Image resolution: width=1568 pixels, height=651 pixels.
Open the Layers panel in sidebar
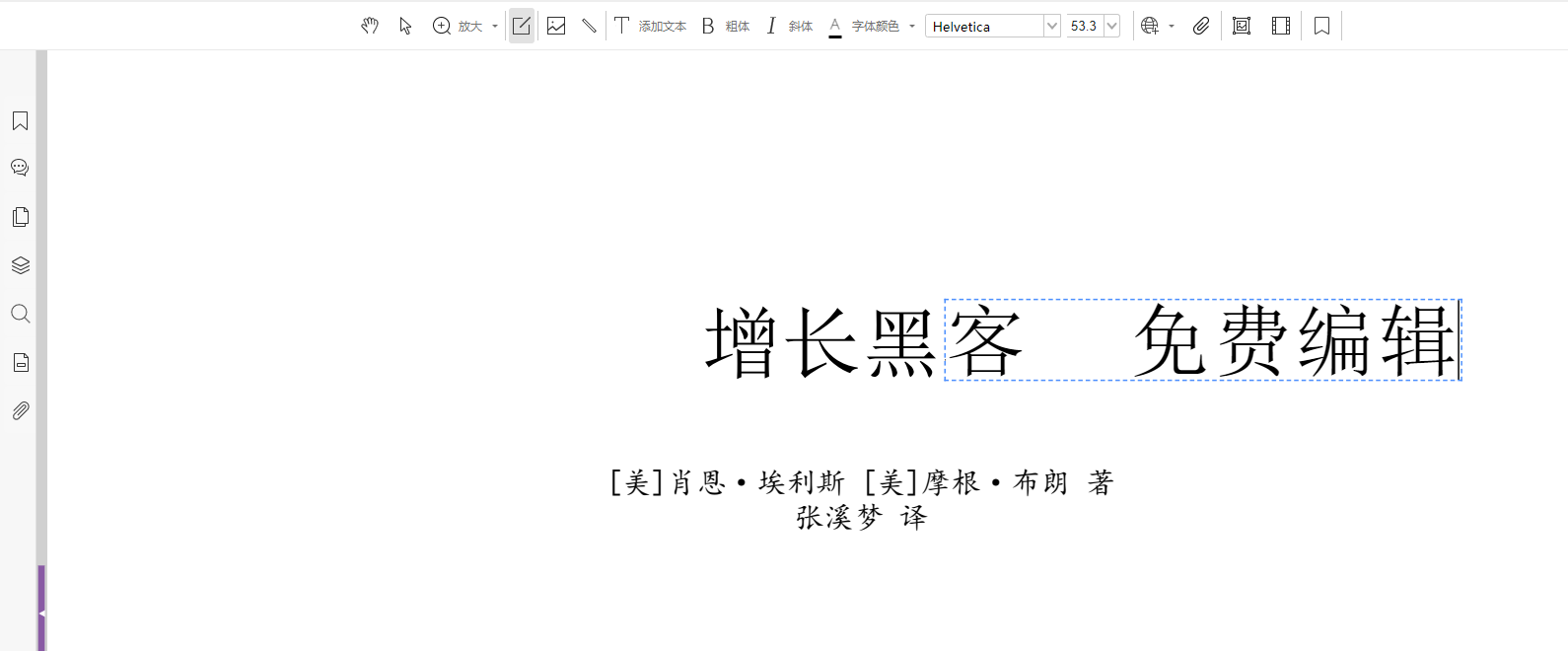(x=20, y=265)
